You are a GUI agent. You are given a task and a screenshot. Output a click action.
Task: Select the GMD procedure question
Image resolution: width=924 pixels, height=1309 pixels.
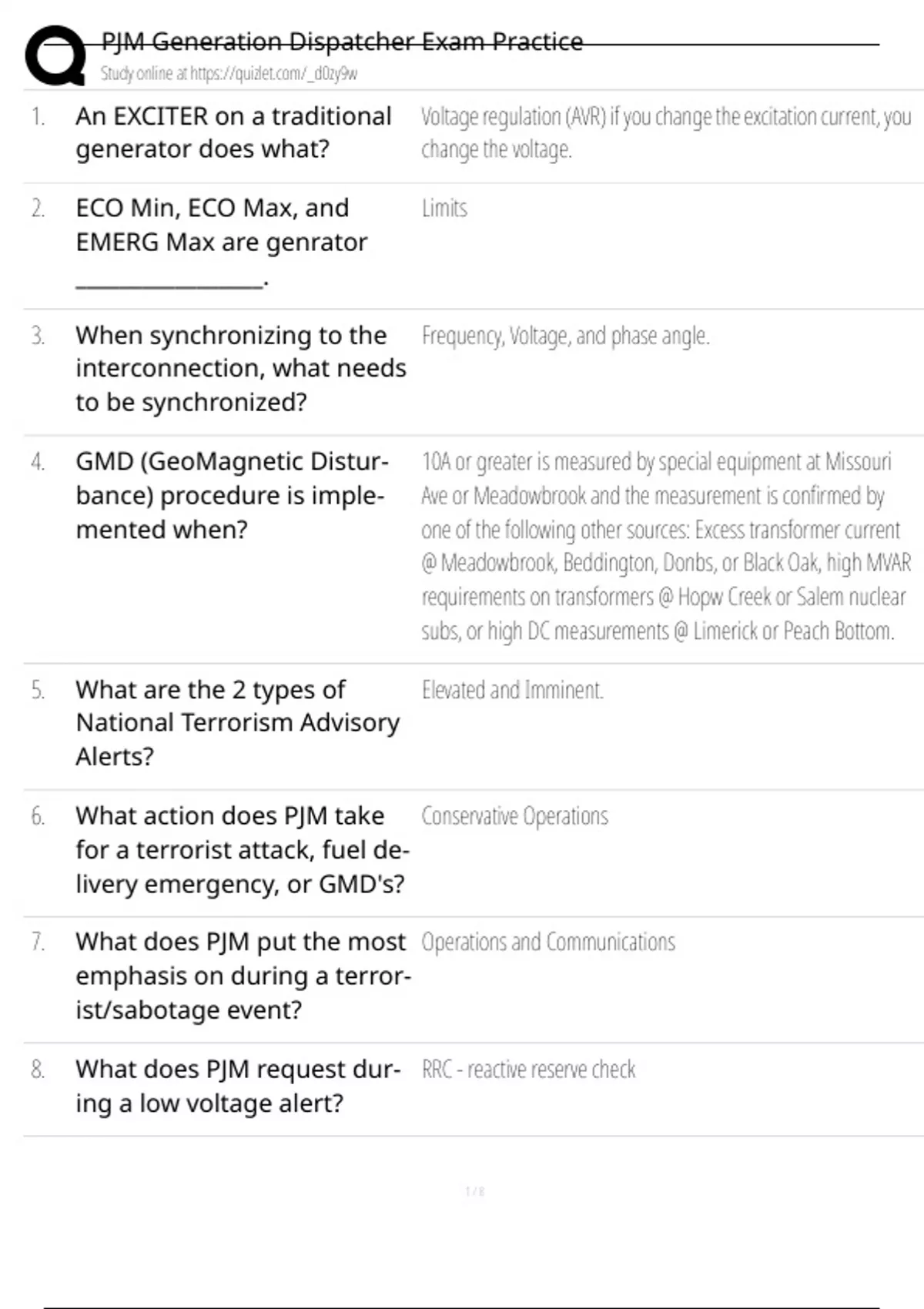click(232, 495)
